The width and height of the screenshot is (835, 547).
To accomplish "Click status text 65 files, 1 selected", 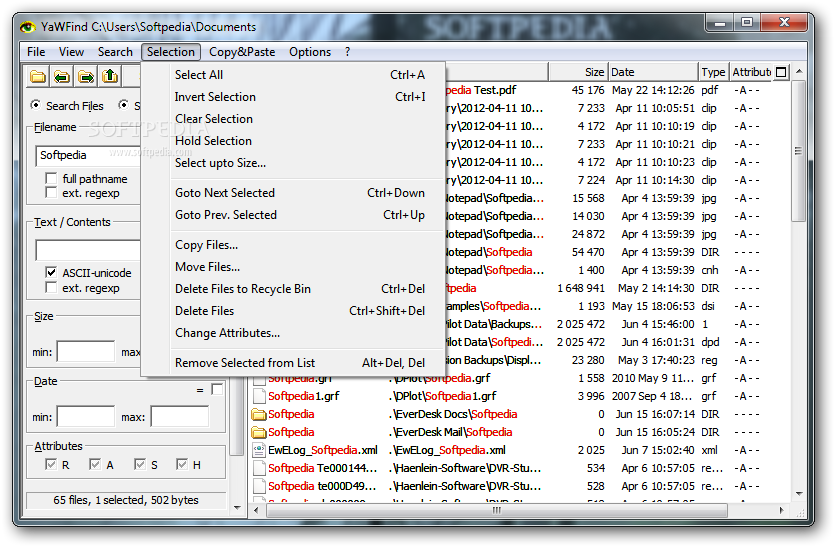I will [126, 500].
